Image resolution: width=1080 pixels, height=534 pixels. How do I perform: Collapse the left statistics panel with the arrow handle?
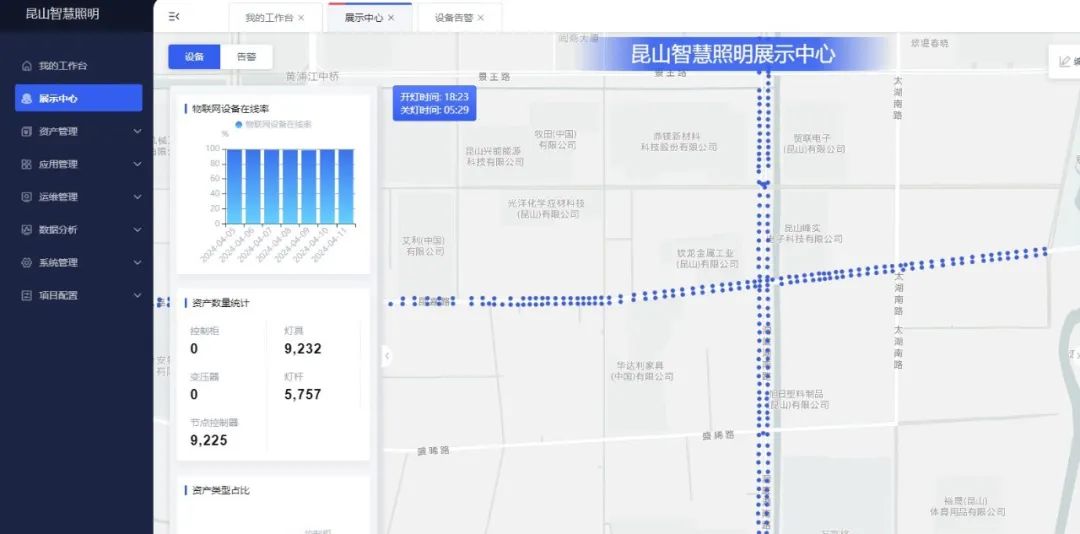point(387,356)
